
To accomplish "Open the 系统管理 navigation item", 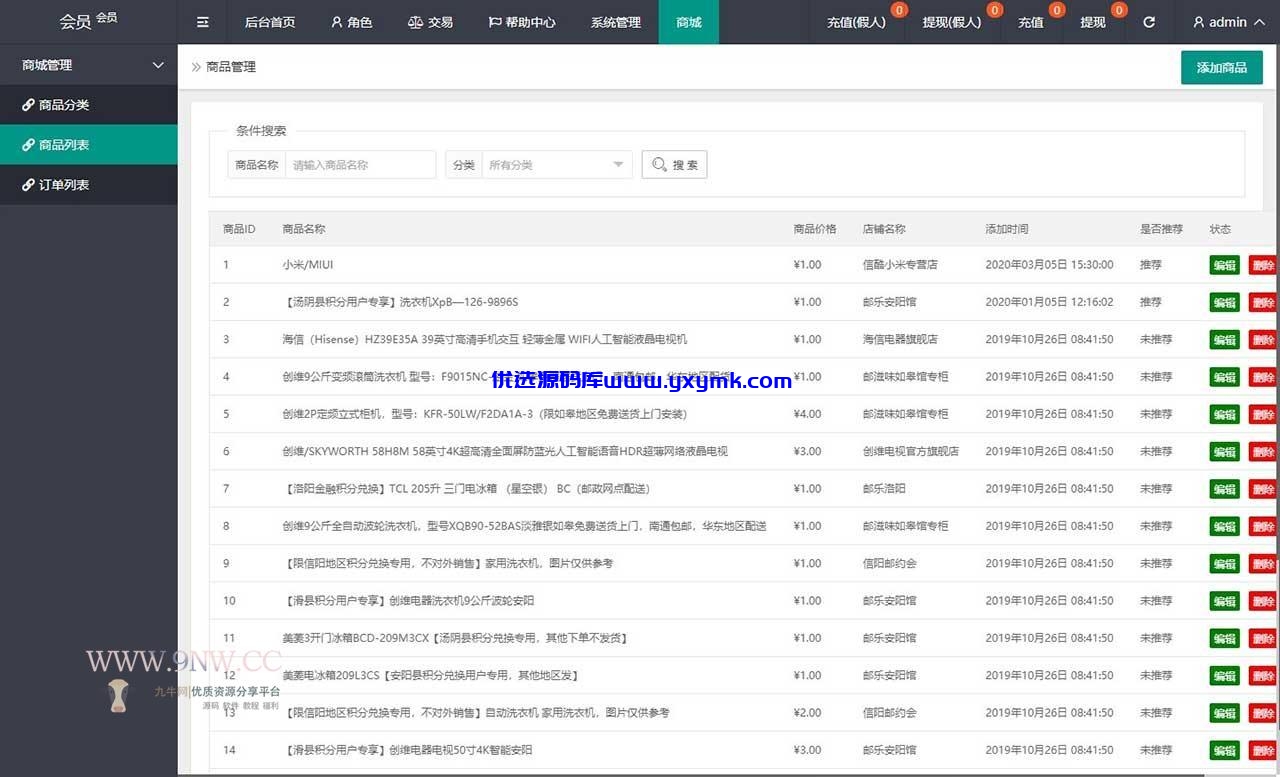I will pyautogui.click(x=616, y=22).
